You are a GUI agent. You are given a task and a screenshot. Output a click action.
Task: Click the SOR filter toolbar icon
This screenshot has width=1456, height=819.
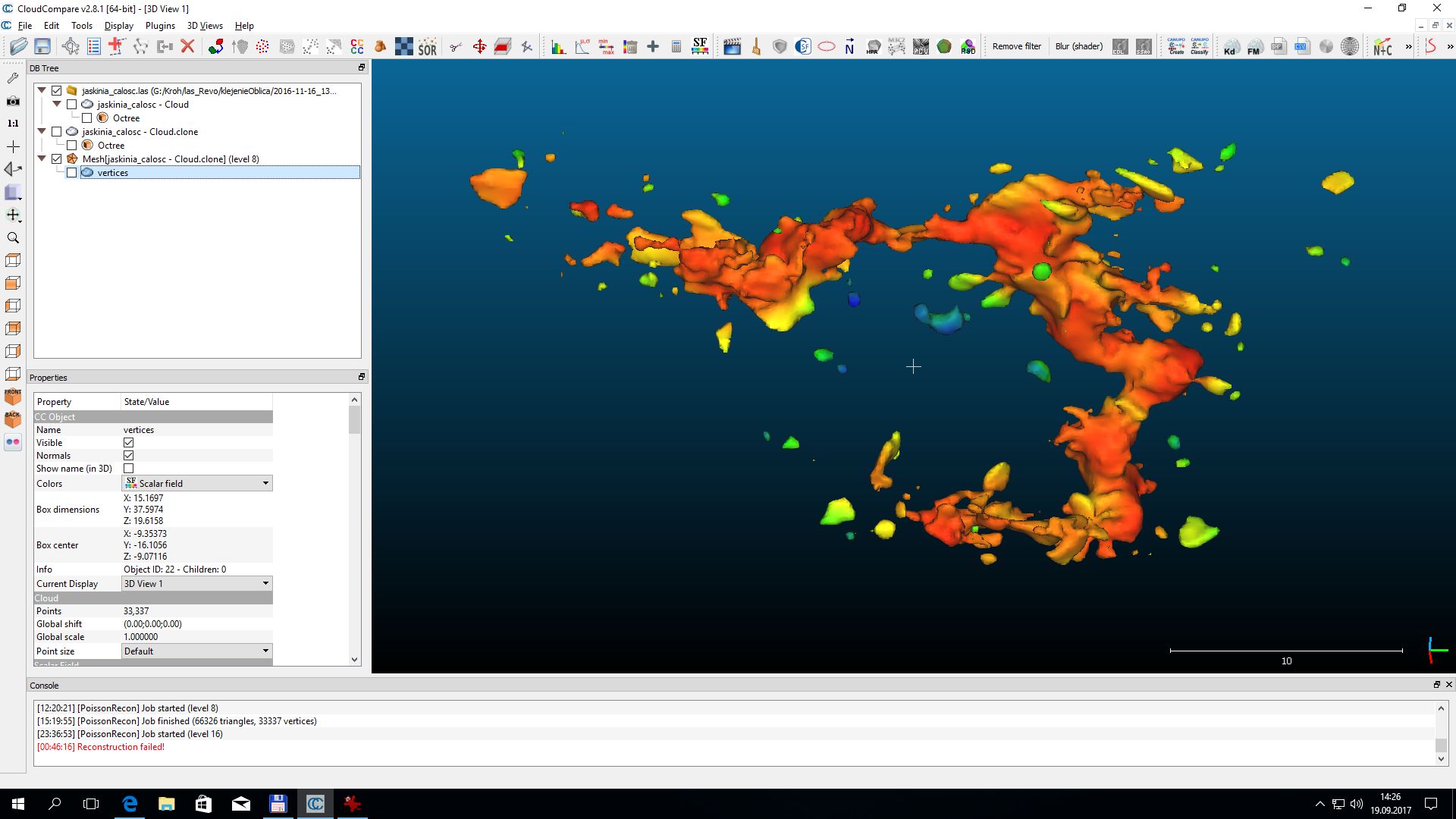pyautogui.click(x=427, y=47)
